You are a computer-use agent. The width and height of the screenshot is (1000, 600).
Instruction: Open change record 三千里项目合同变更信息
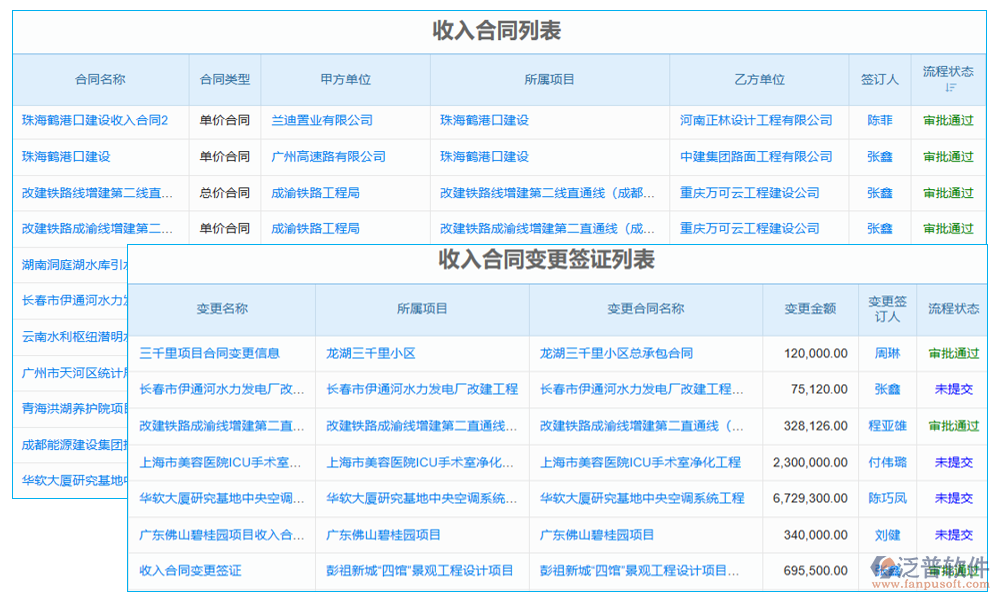(222, 353)
